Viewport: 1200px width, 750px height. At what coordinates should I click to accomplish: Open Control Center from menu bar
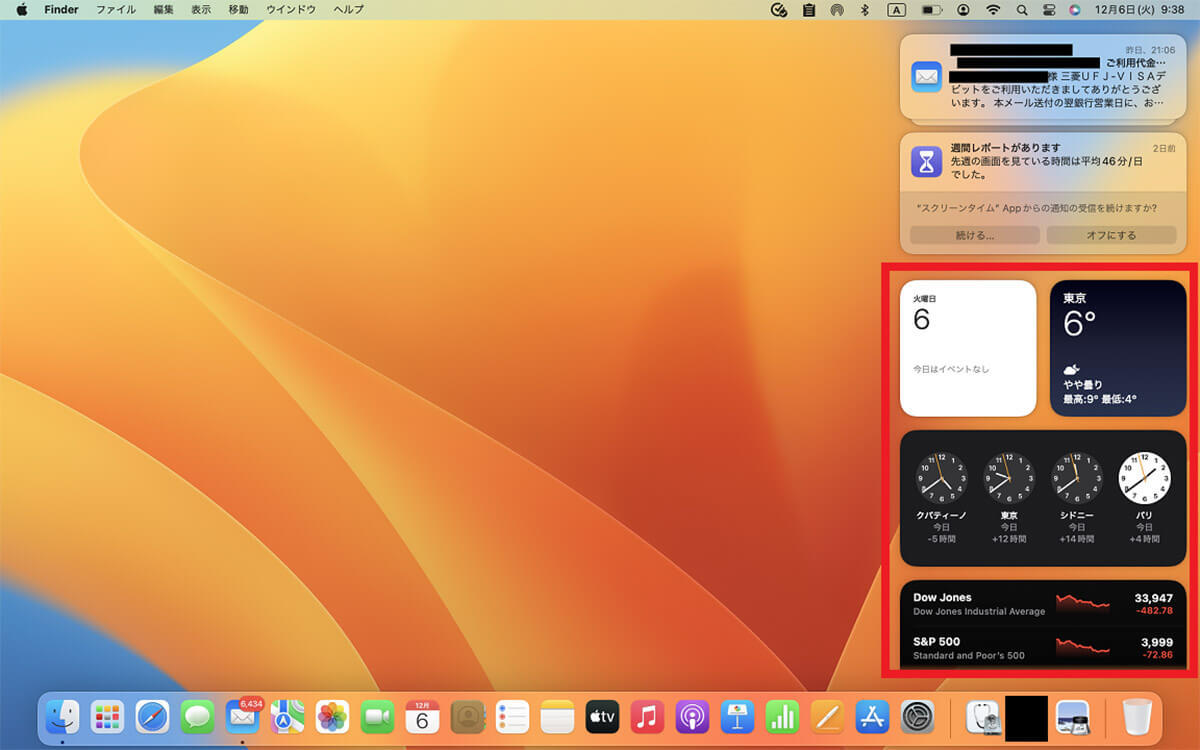point(1048,9)
